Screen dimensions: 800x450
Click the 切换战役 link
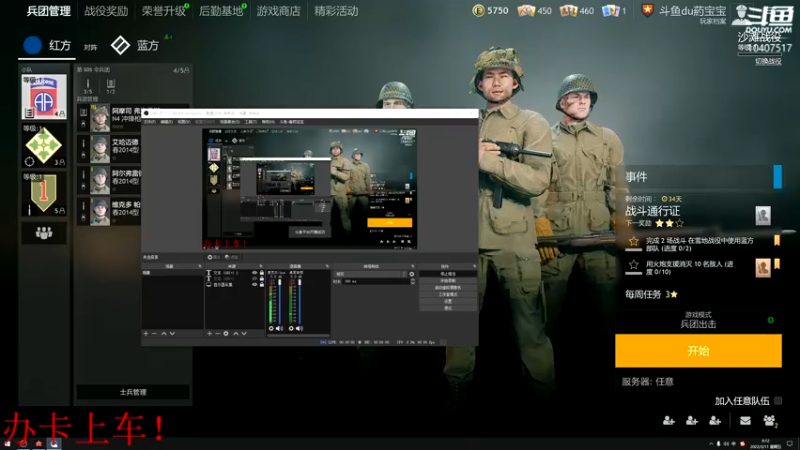[768, 61]
